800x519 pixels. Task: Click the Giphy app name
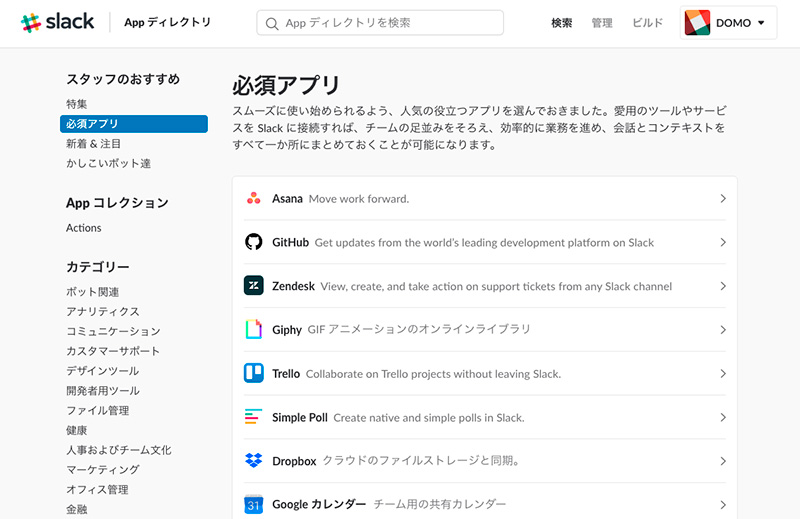[287, 330]
